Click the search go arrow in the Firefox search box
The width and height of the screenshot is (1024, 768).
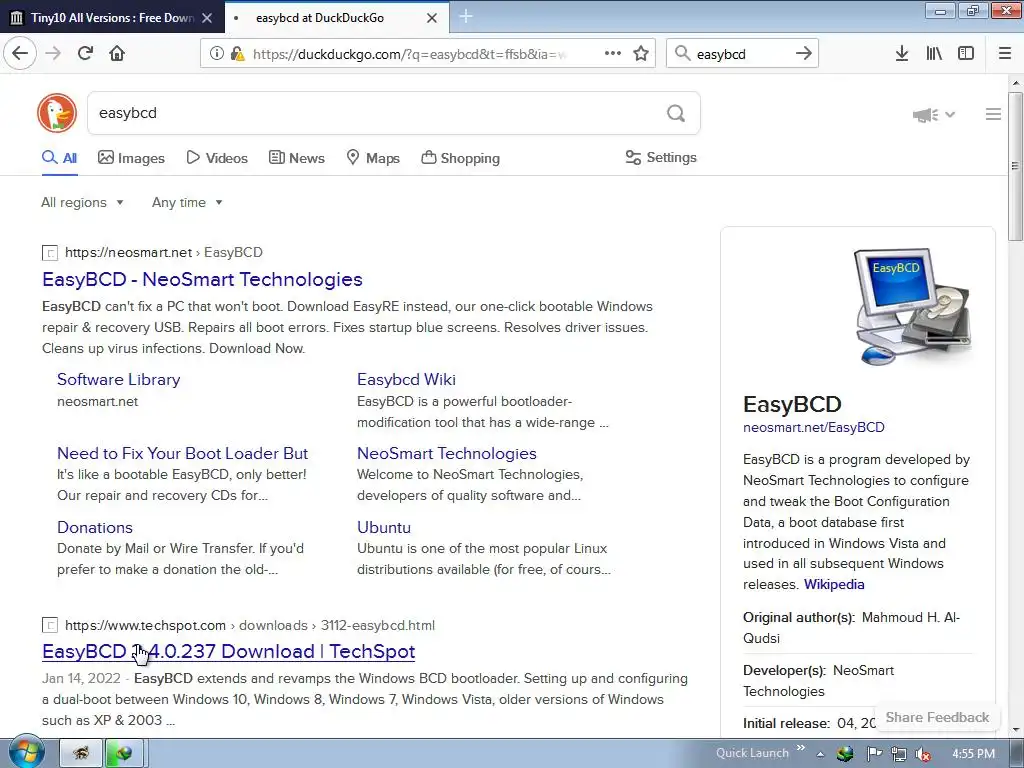click(804, 53)
